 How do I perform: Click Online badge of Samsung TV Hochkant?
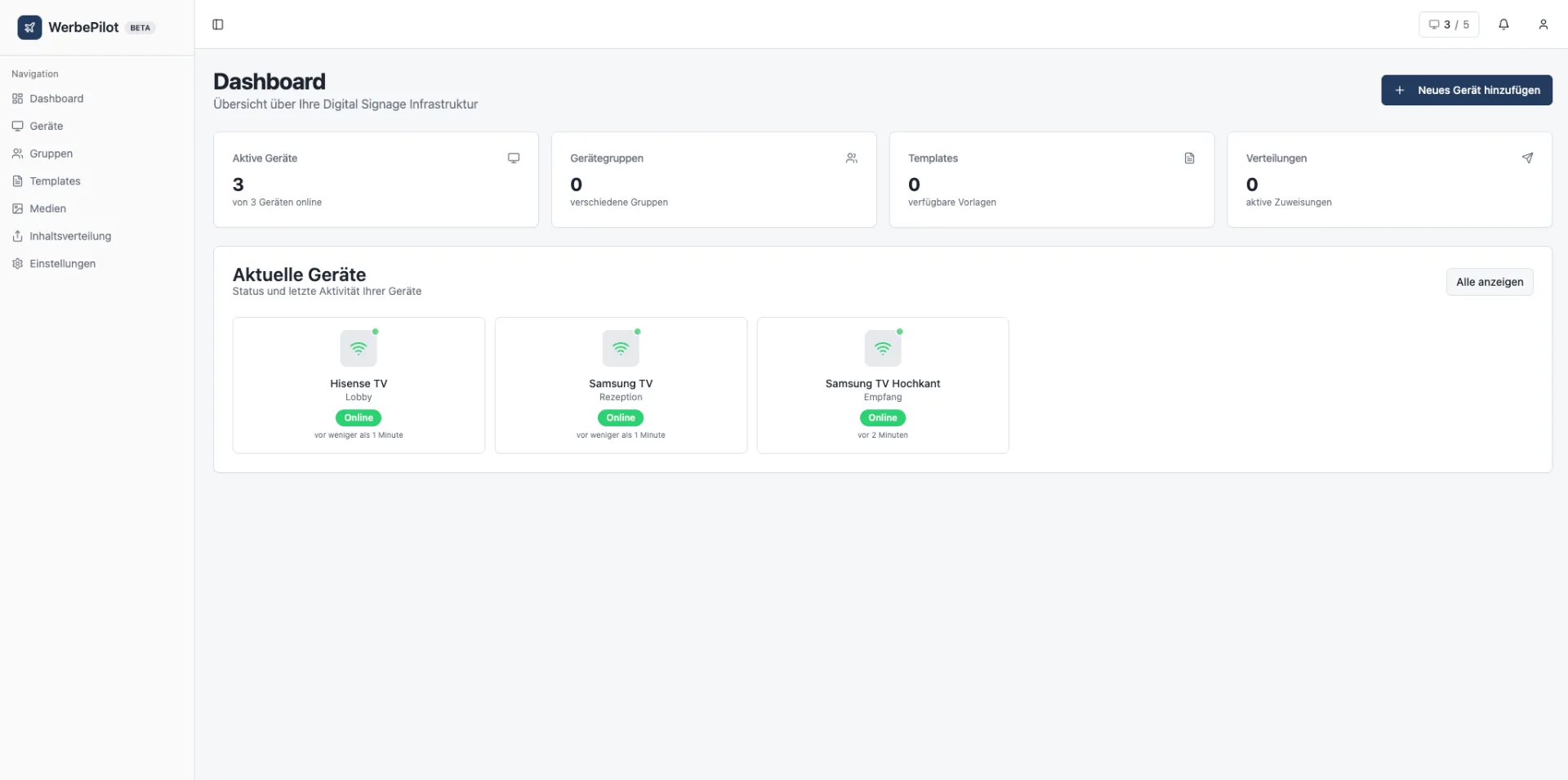point(883,417)
